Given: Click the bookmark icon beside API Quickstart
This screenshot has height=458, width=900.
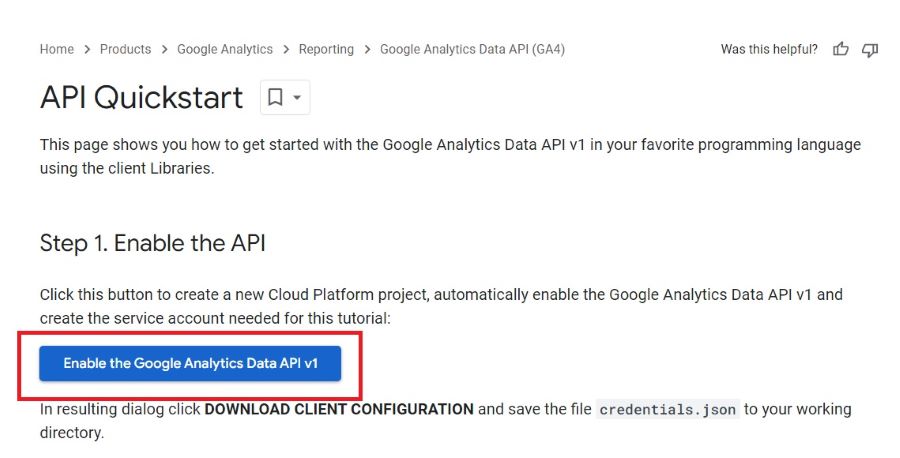Looking at the screenshot, I should (276, 97).
